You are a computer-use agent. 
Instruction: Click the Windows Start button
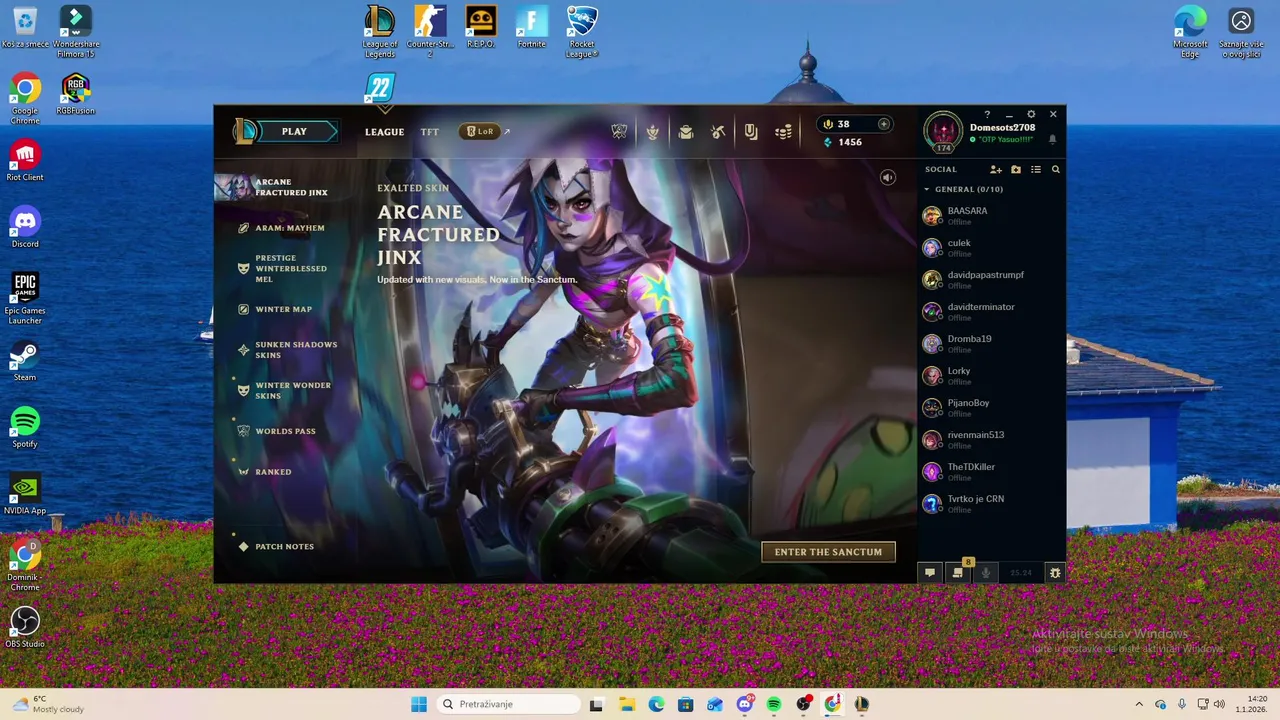click(x=419, y=704)
